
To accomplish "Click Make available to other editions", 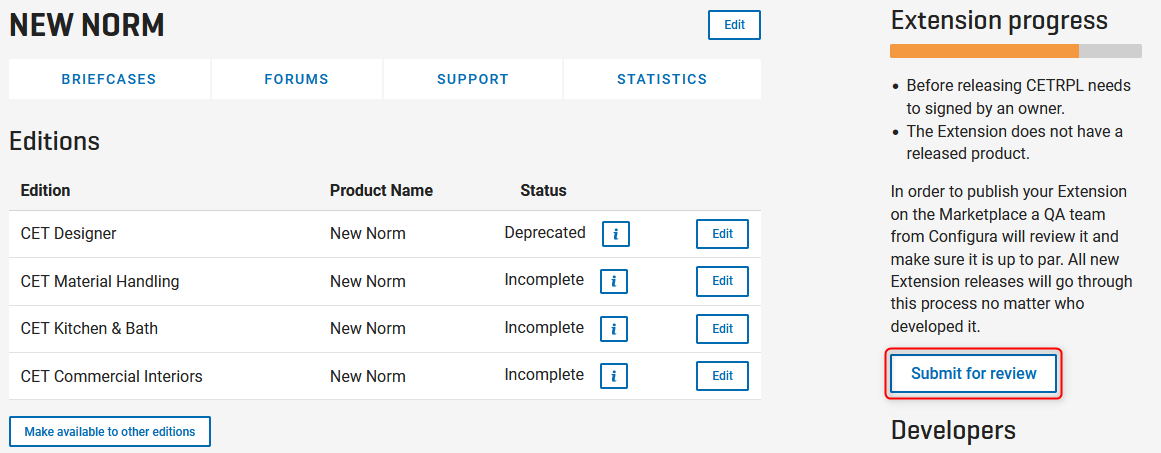I will 110,432.
